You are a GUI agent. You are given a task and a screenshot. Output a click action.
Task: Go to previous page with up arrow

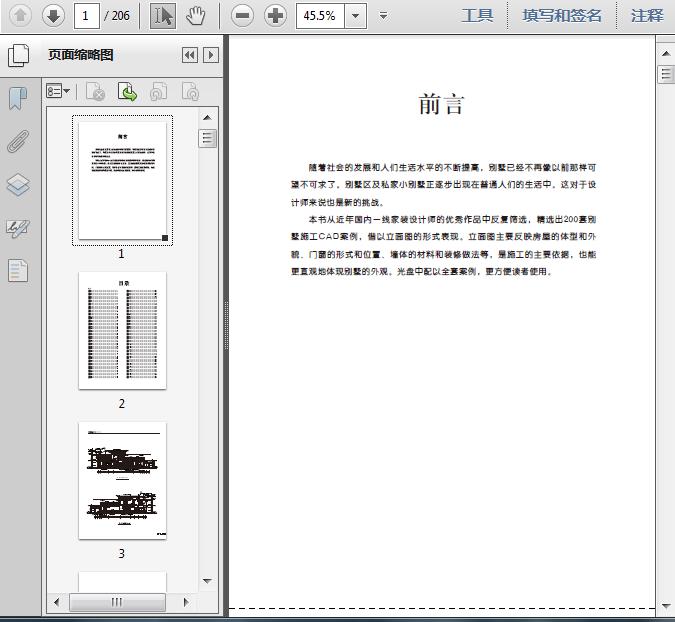(x=21, y=15)
